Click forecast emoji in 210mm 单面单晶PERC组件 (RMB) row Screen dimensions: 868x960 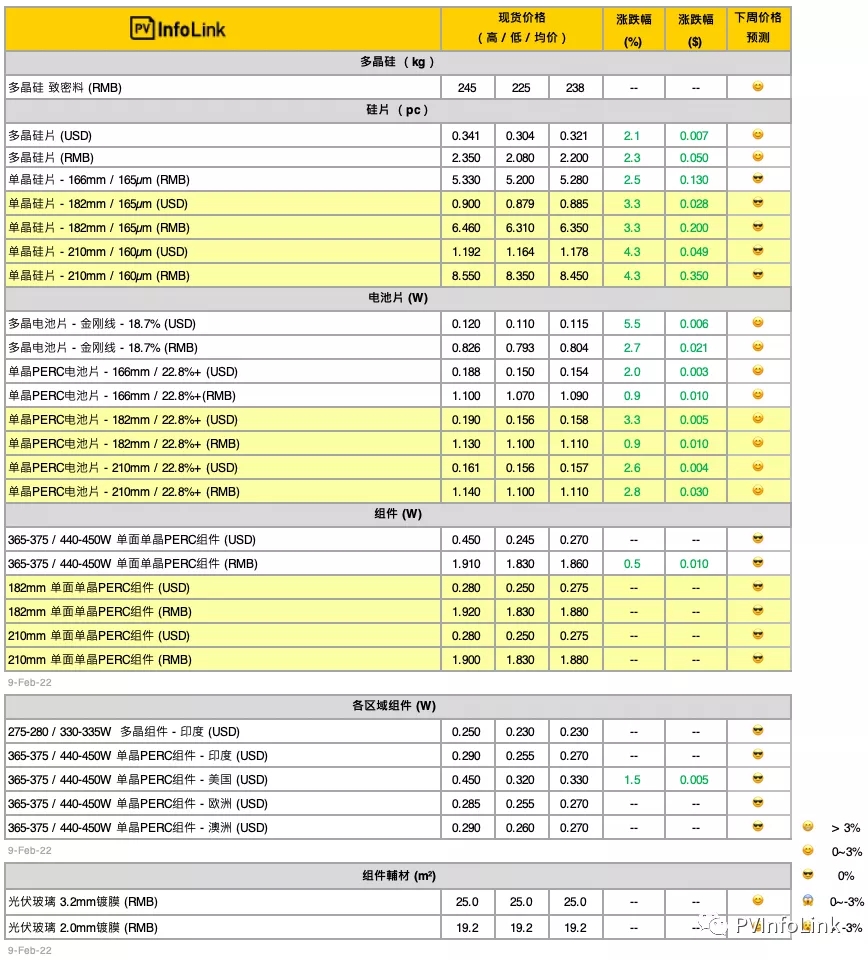pyautogui.click(x=758, y=659)
